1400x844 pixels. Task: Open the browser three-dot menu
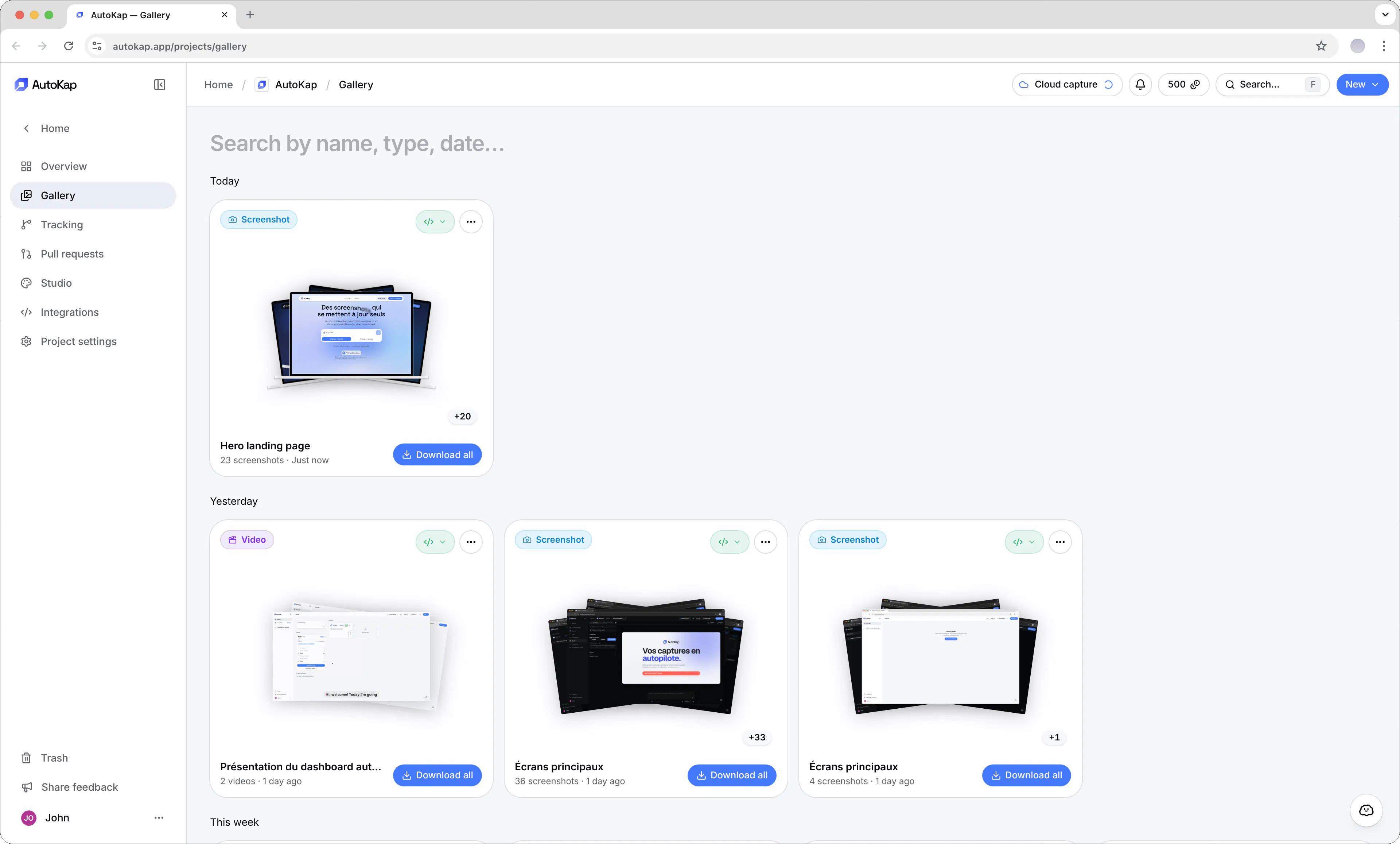pyautogui.click(x=1384, y=46)
